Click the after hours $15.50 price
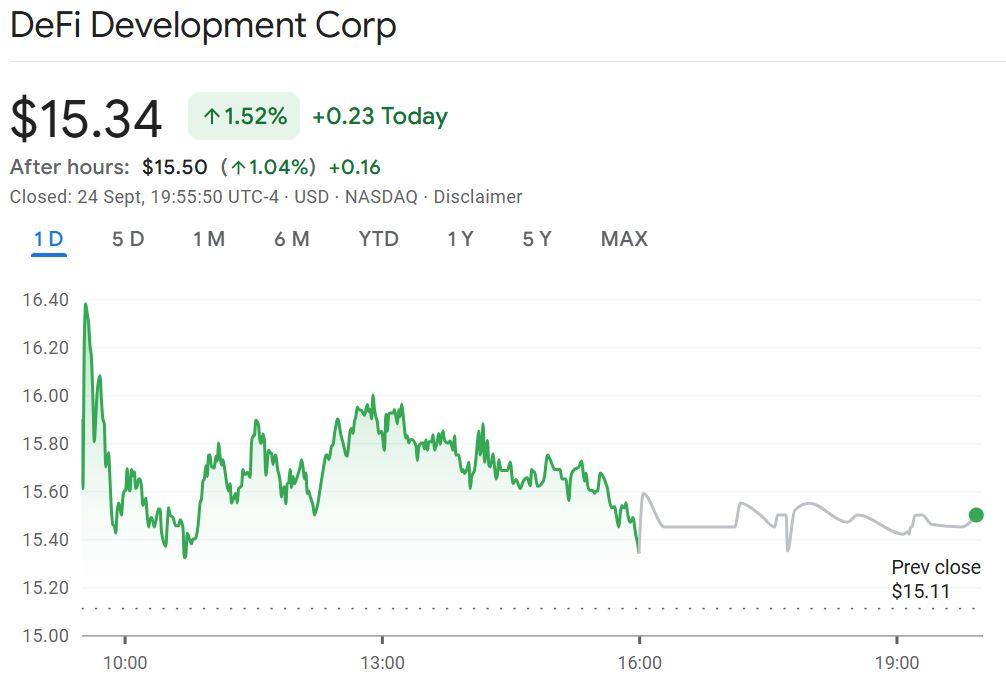 click(x=175, y=167)
